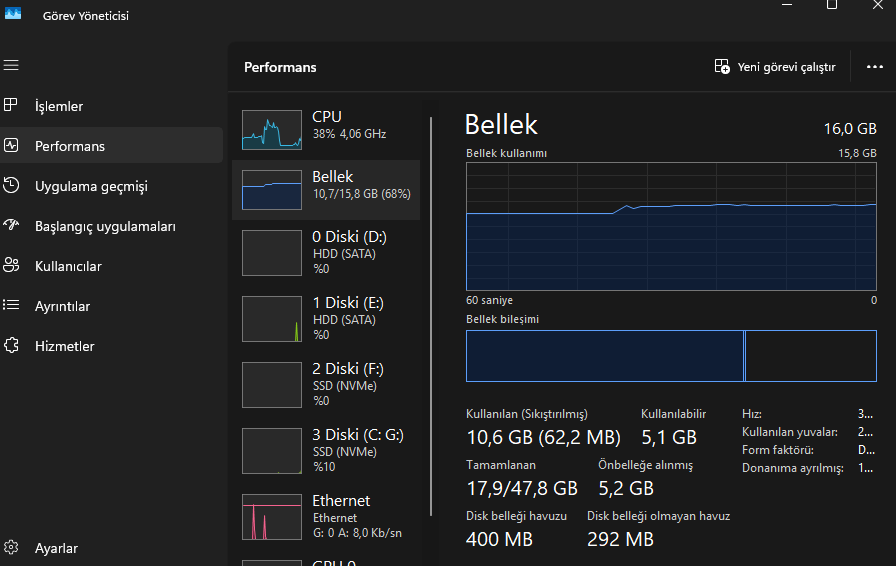Select the Ethernet graph thumbnail
Screen dimensions: 896x566
pyautogui.click(x=271, y=517)
